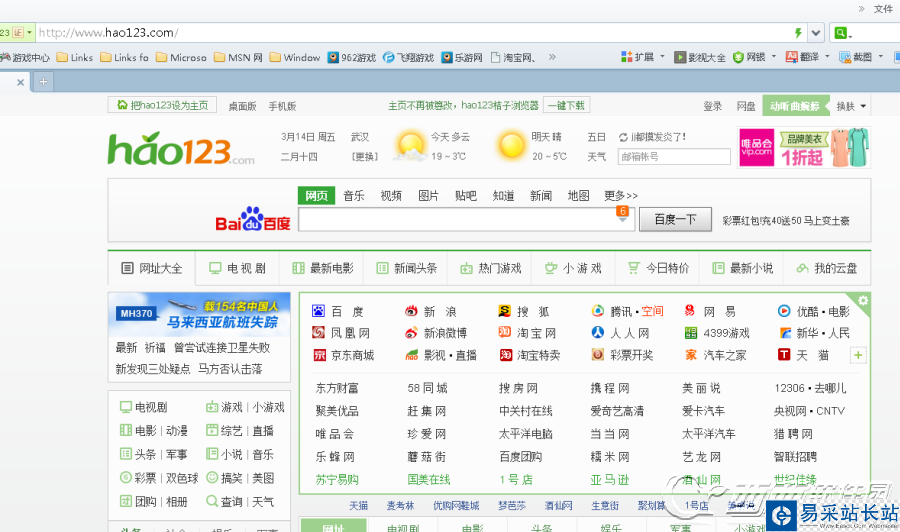This screenshot has width=900, height=532.
Task: Click the 4399游戏 site icon
Action: 690,333
